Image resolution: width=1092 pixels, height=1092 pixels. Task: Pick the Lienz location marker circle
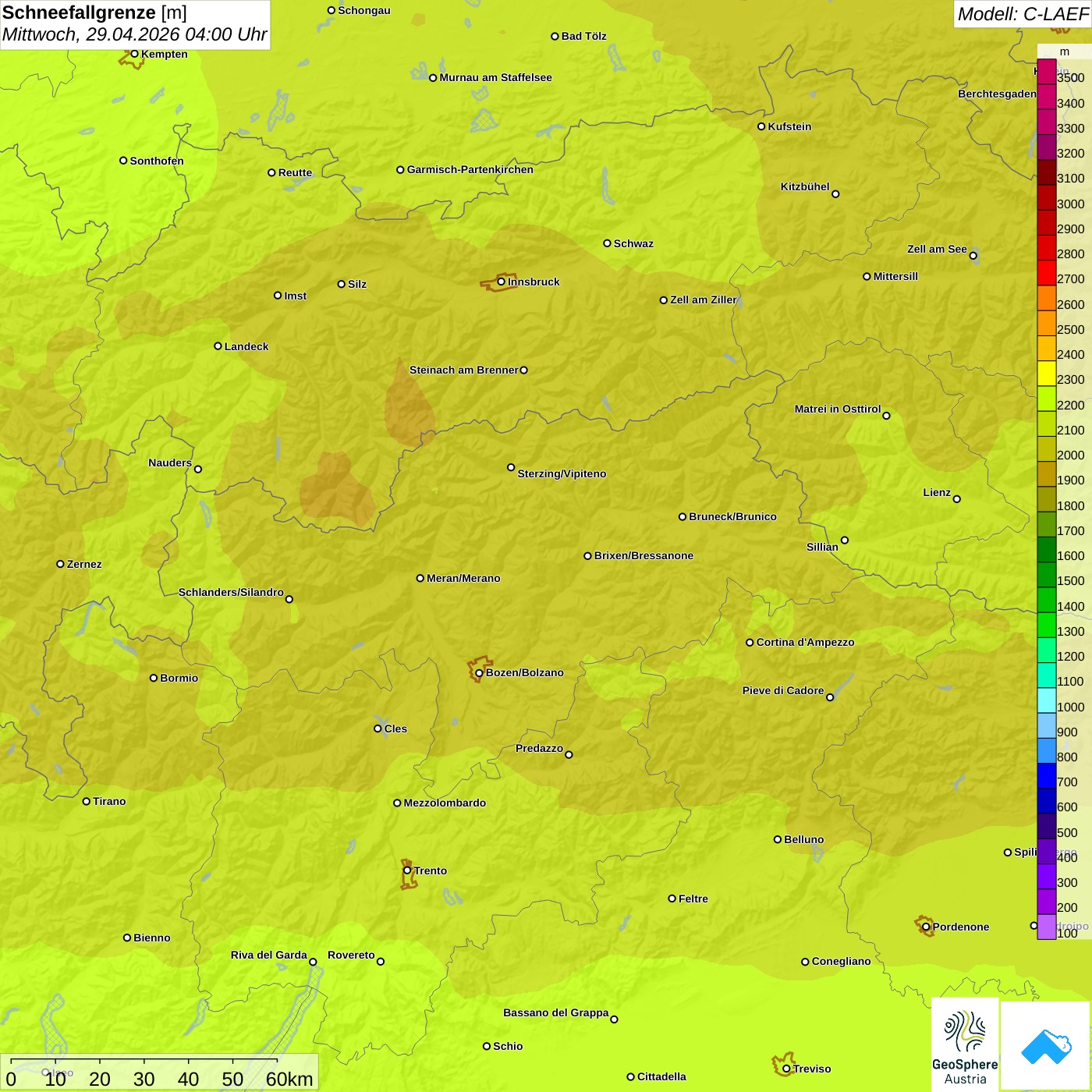(957, 499)
